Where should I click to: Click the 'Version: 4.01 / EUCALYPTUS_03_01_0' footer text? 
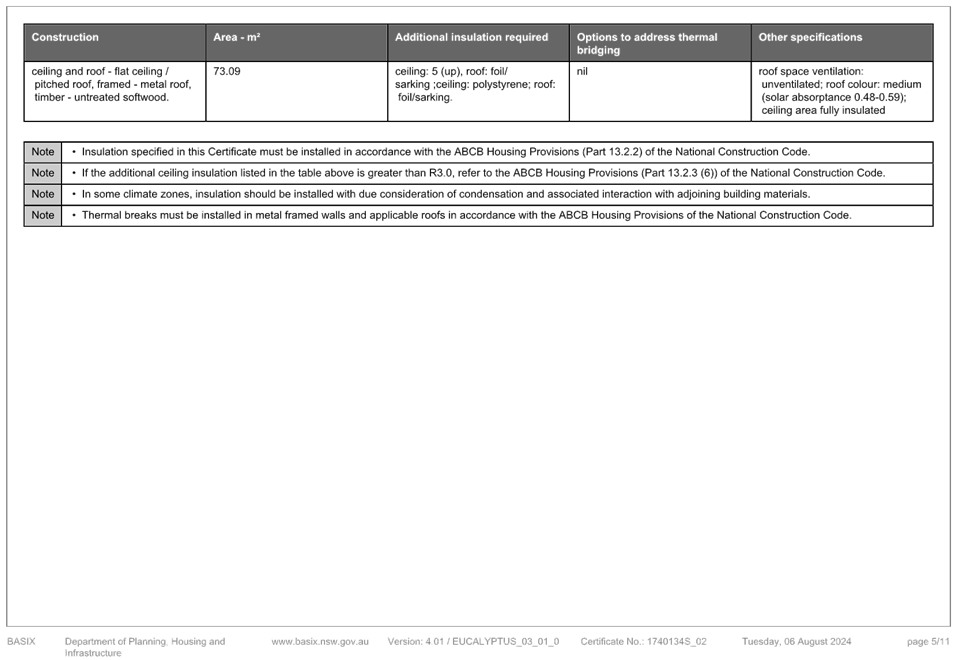click(x=473, y=641)
